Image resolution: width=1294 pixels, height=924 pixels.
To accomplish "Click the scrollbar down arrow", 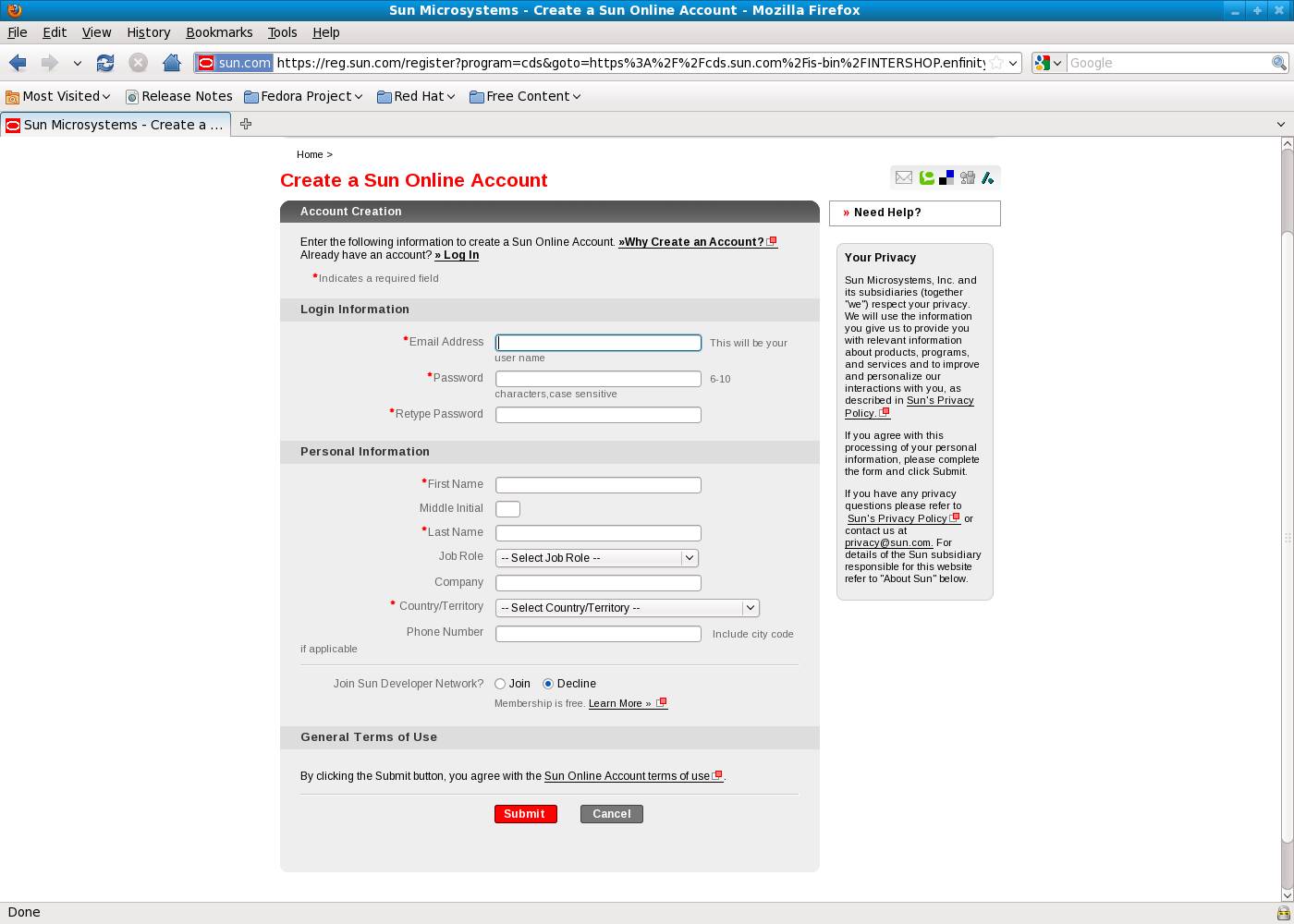I will [1286, 894].
